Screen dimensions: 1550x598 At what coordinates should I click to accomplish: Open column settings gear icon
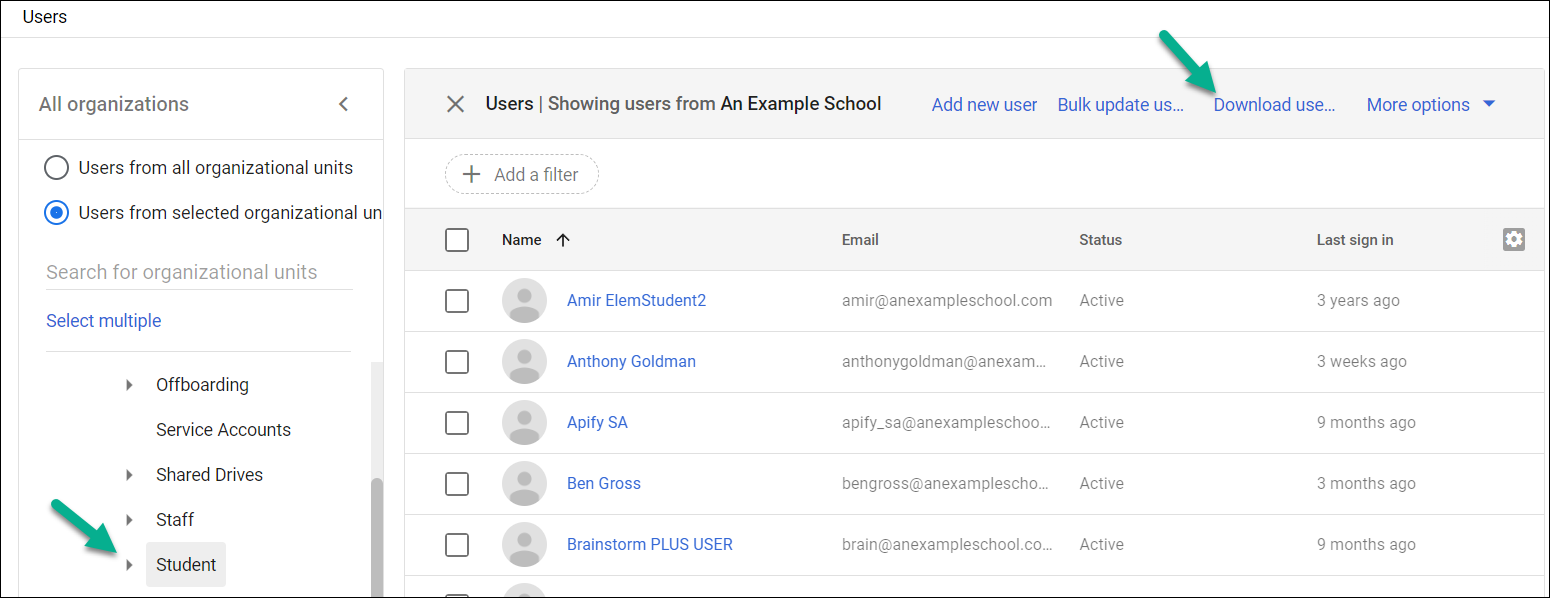point(1514,239)
